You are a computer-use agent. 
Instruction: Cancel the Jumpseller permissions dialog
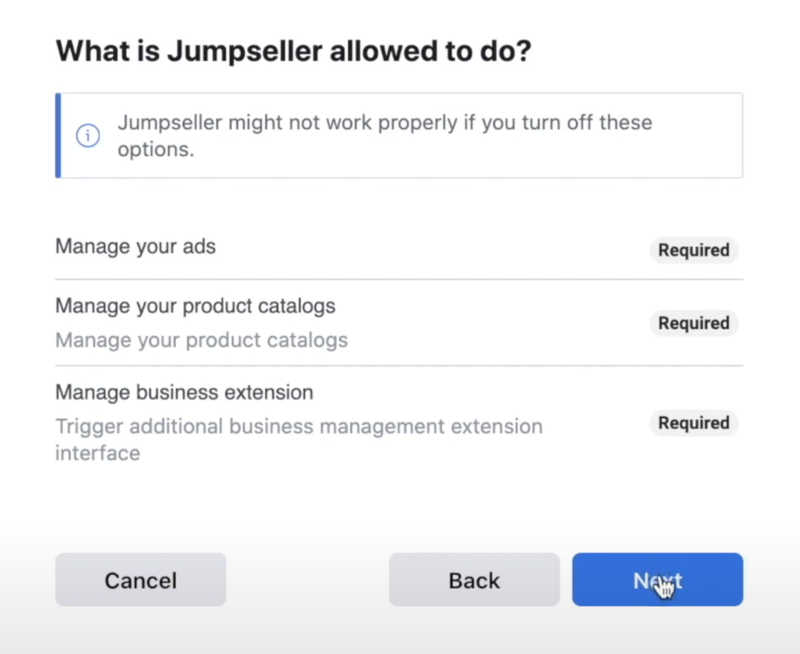[x=140, y=580]
